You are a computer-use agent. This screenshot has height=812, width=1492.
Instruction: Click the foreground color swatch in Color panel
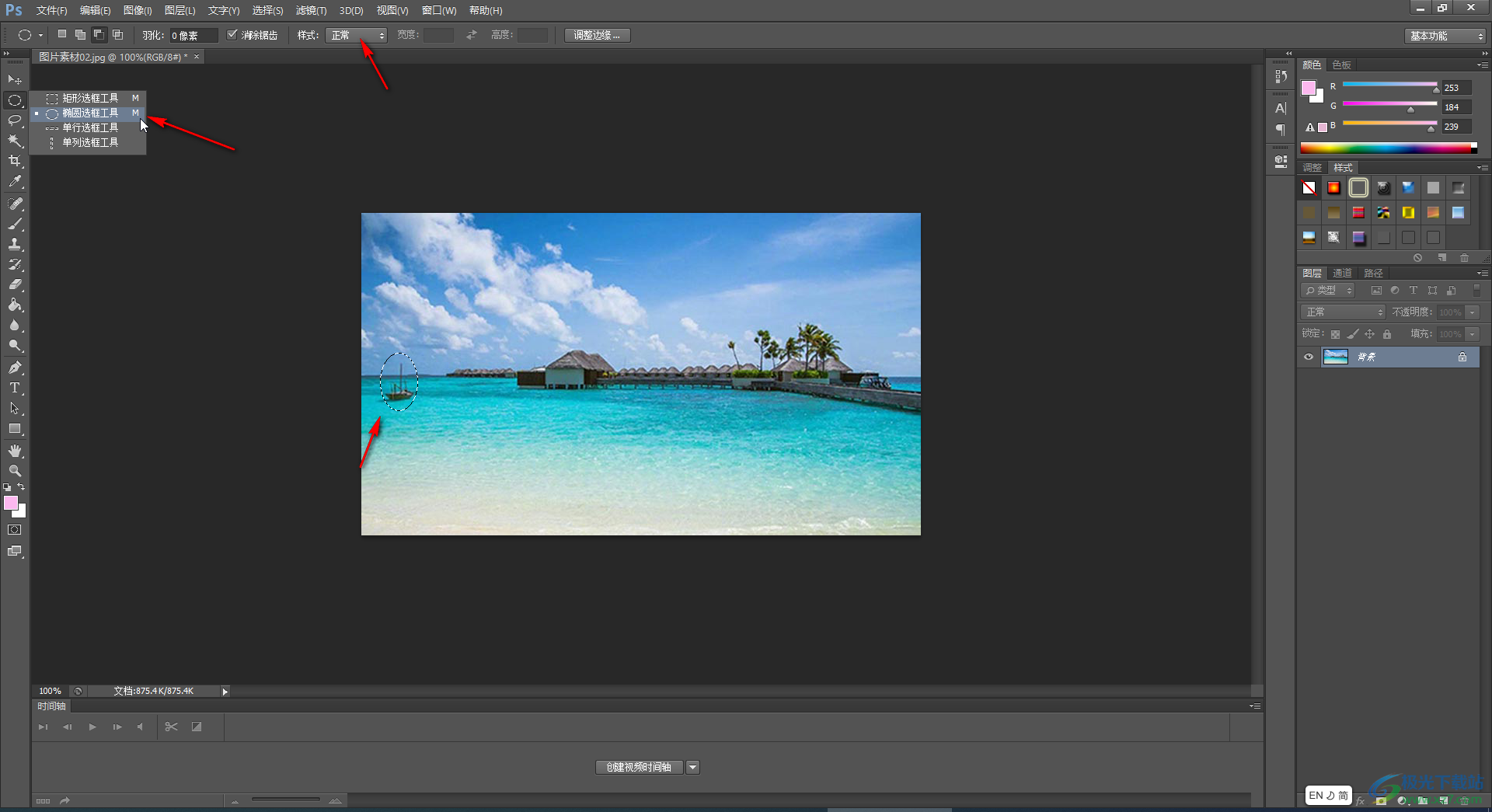pos(1309,88)
